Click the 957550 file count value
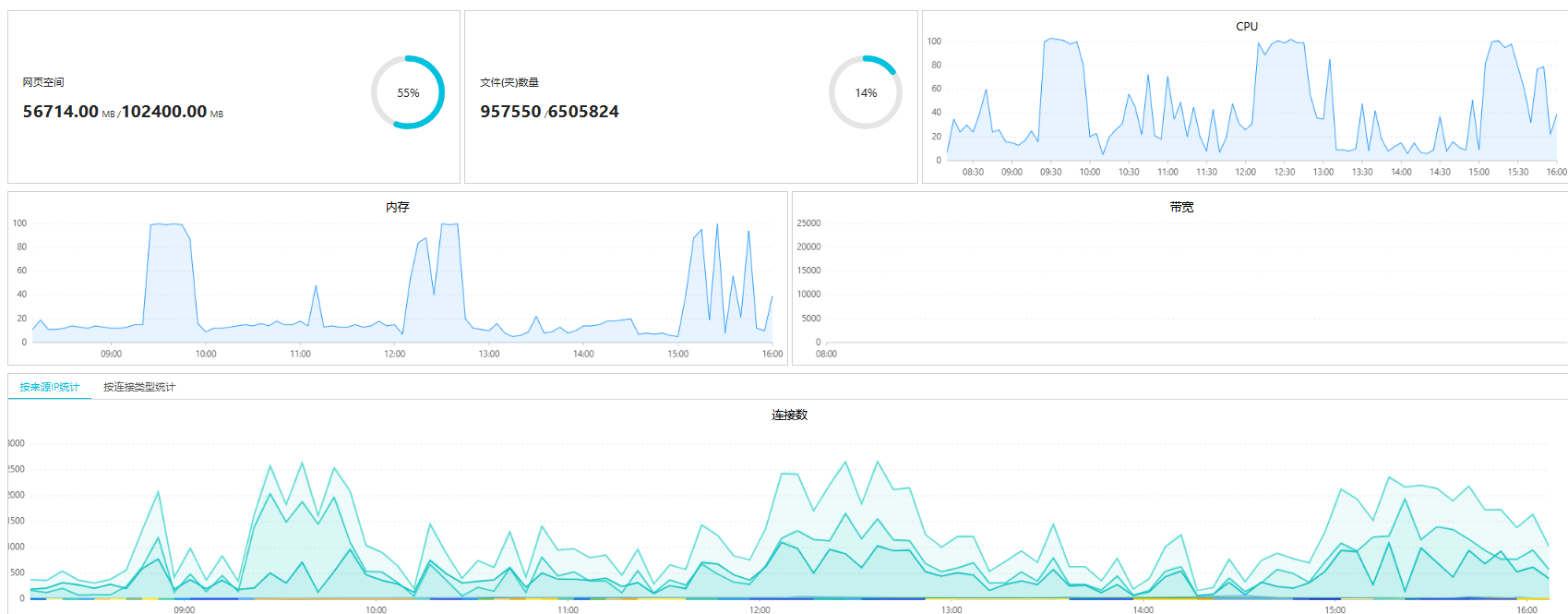The image size is (1568, 614). point(510,112)
